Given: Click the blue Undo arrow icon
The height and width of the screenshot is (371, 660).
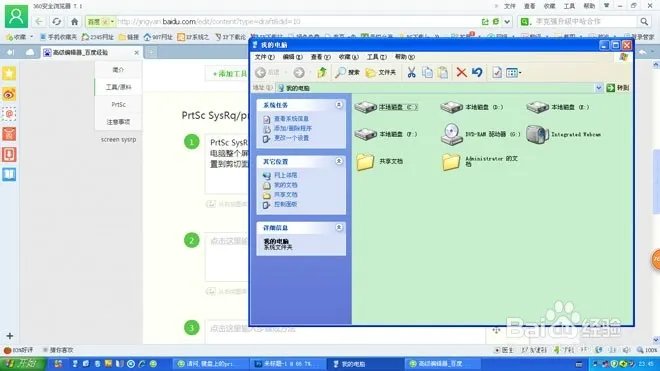Looking at the screenshot, I should (x=477, y=72).
